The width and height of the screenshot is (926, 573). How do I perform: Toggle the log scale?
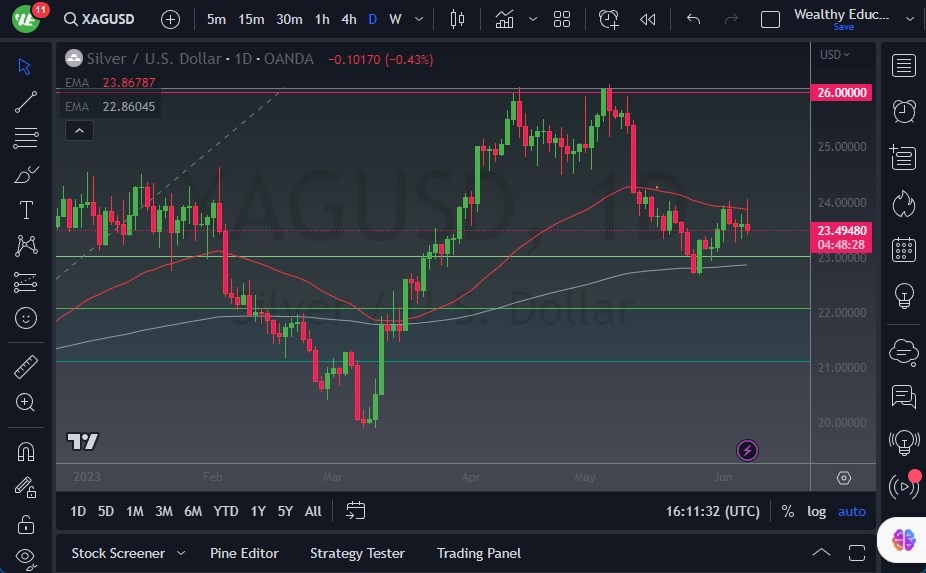click(x=817, y=512)
